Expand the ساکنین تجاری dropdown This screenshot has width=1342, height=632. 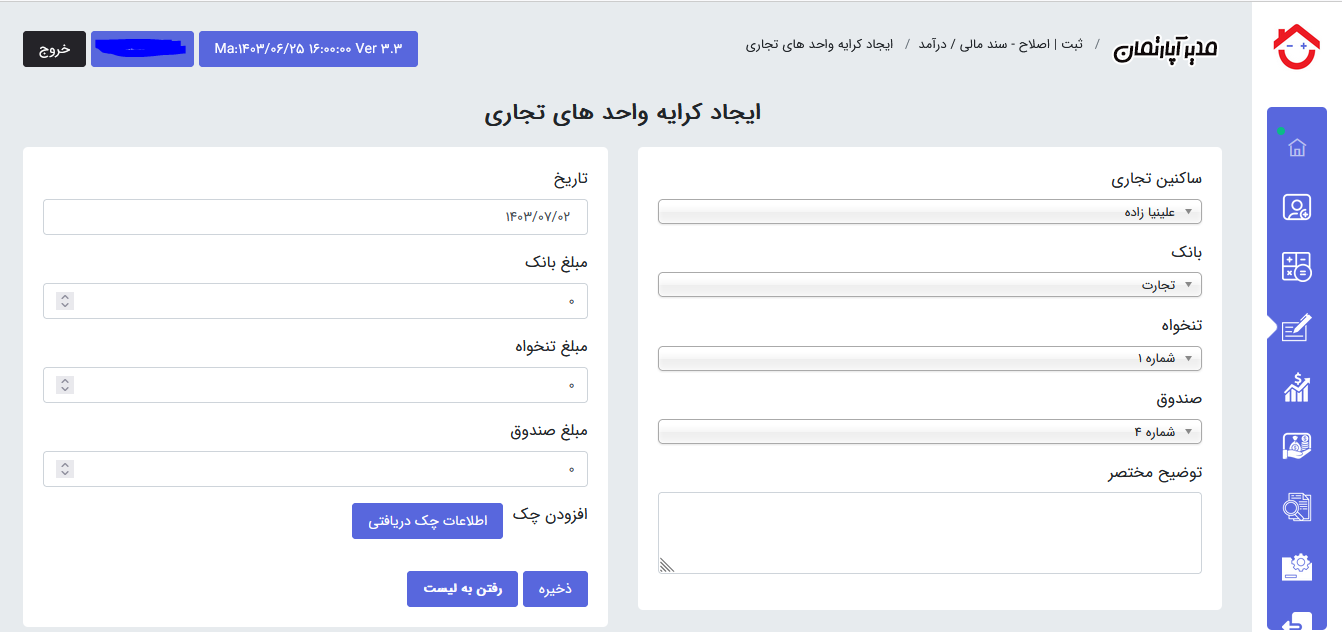click(x=930, y=212)
